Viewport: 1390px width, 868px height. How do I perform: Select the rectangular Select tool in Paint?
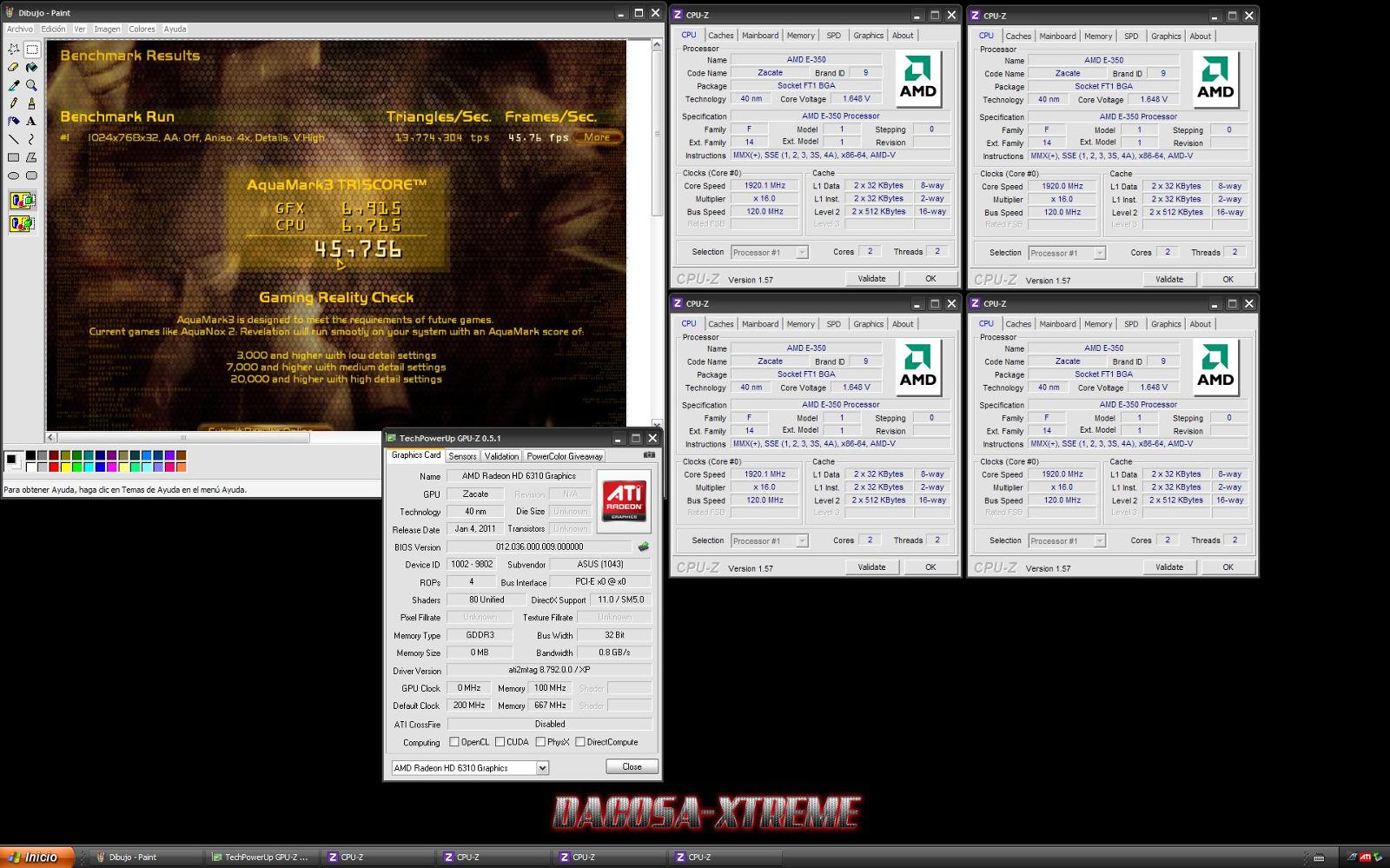click(x=31, y=50)
